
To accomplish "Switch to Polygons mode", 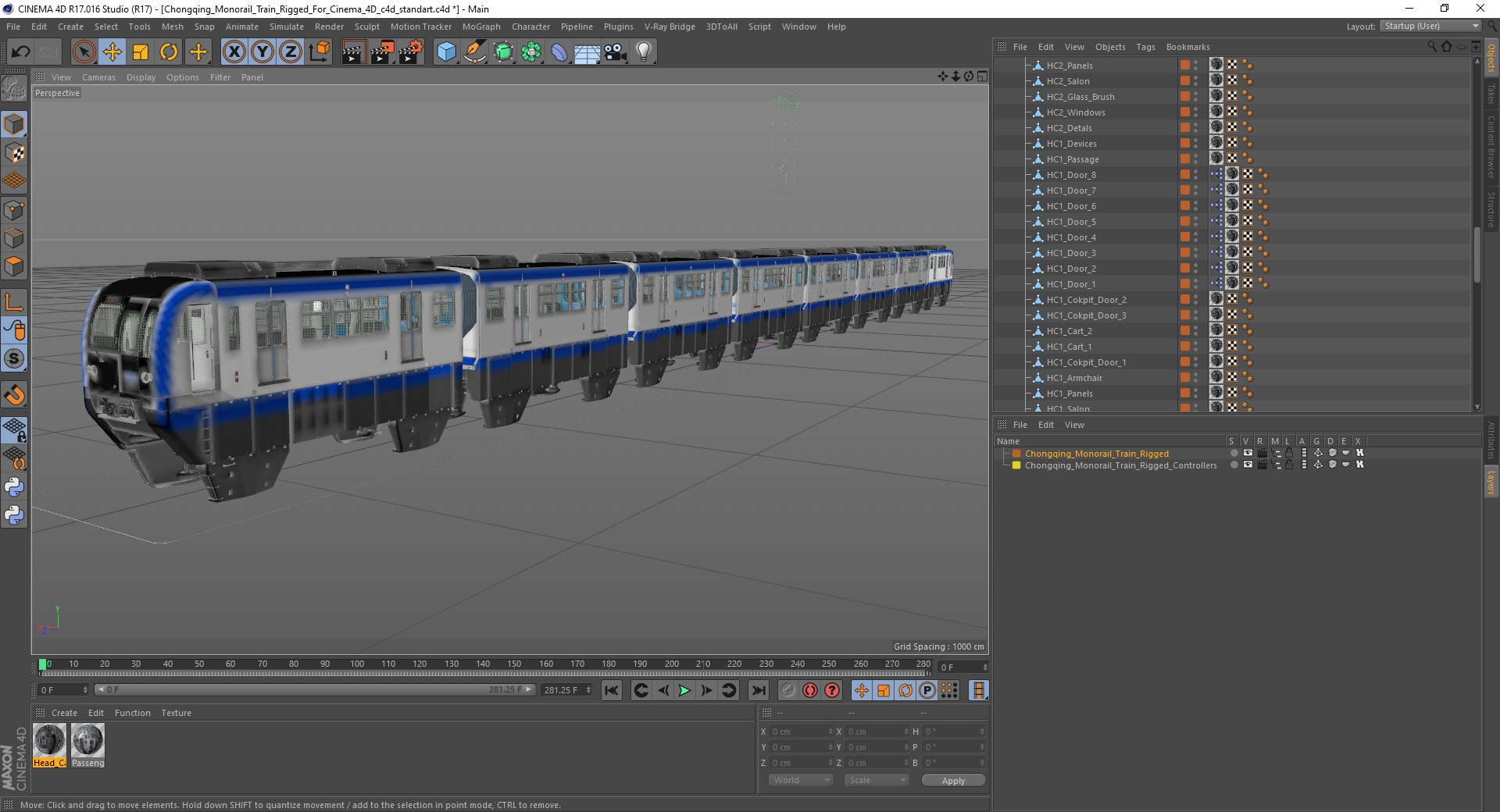I will 14,266.
